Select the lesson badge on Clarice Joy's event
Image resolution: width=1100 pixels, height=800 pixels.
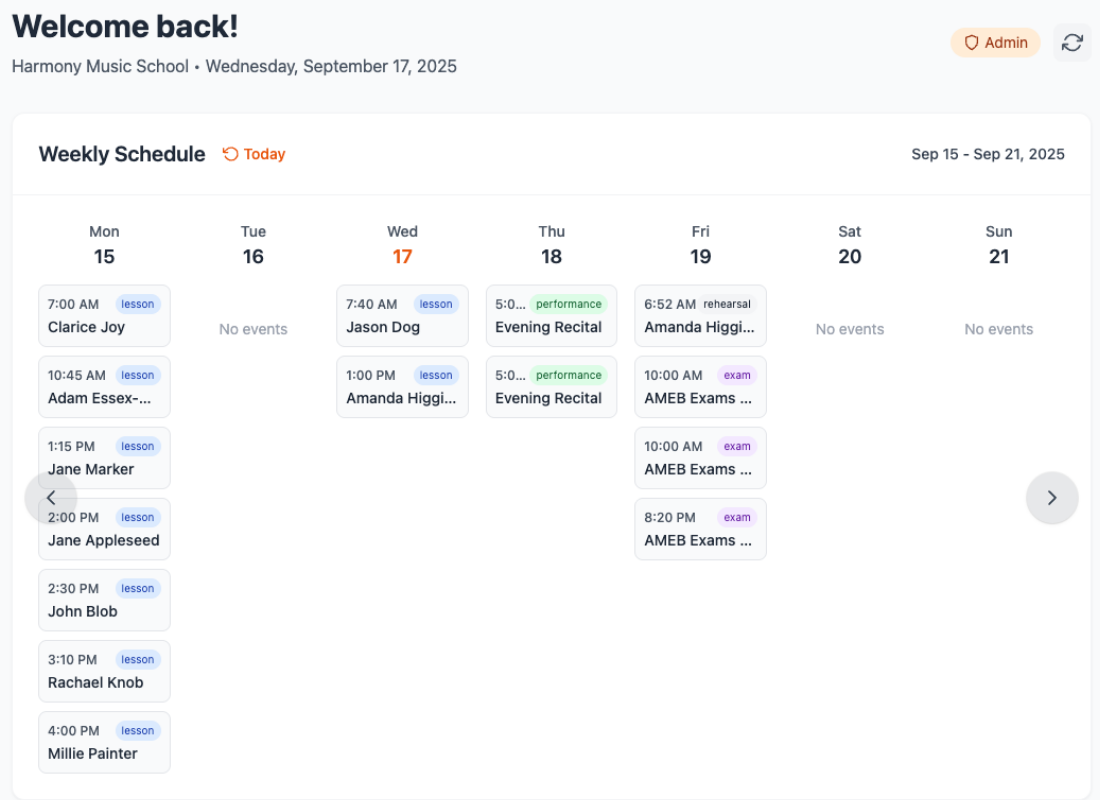[138, 304]
